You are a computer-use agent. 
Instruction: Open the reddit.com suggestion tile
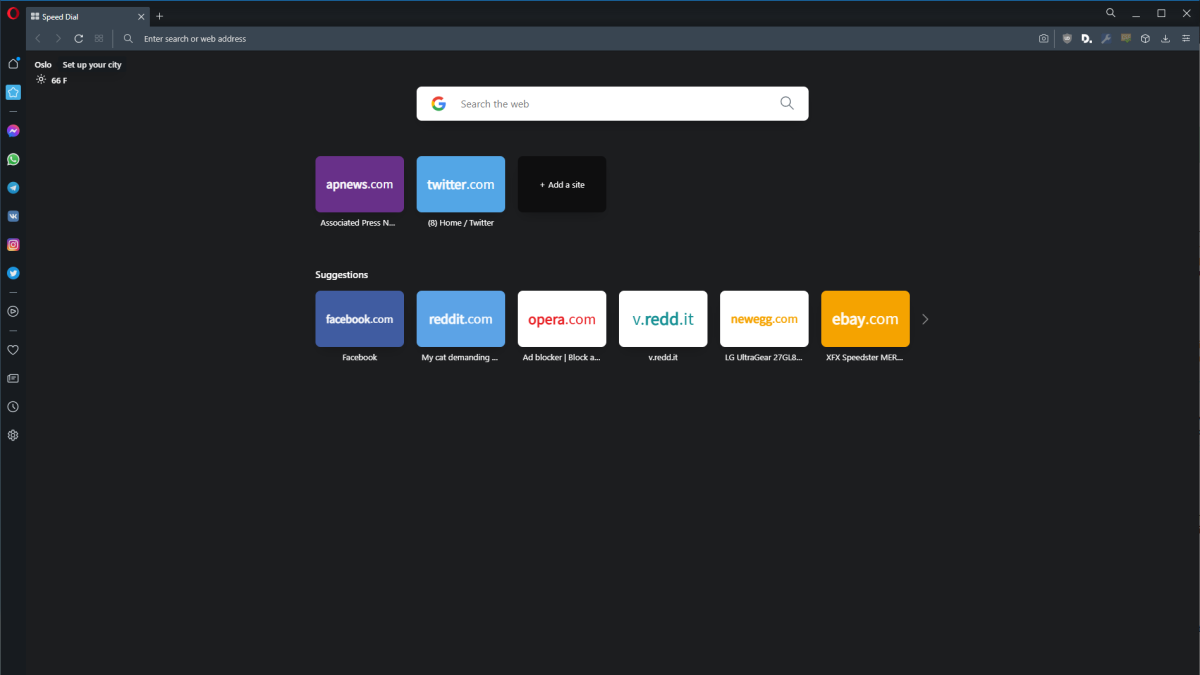coord(461,319)
